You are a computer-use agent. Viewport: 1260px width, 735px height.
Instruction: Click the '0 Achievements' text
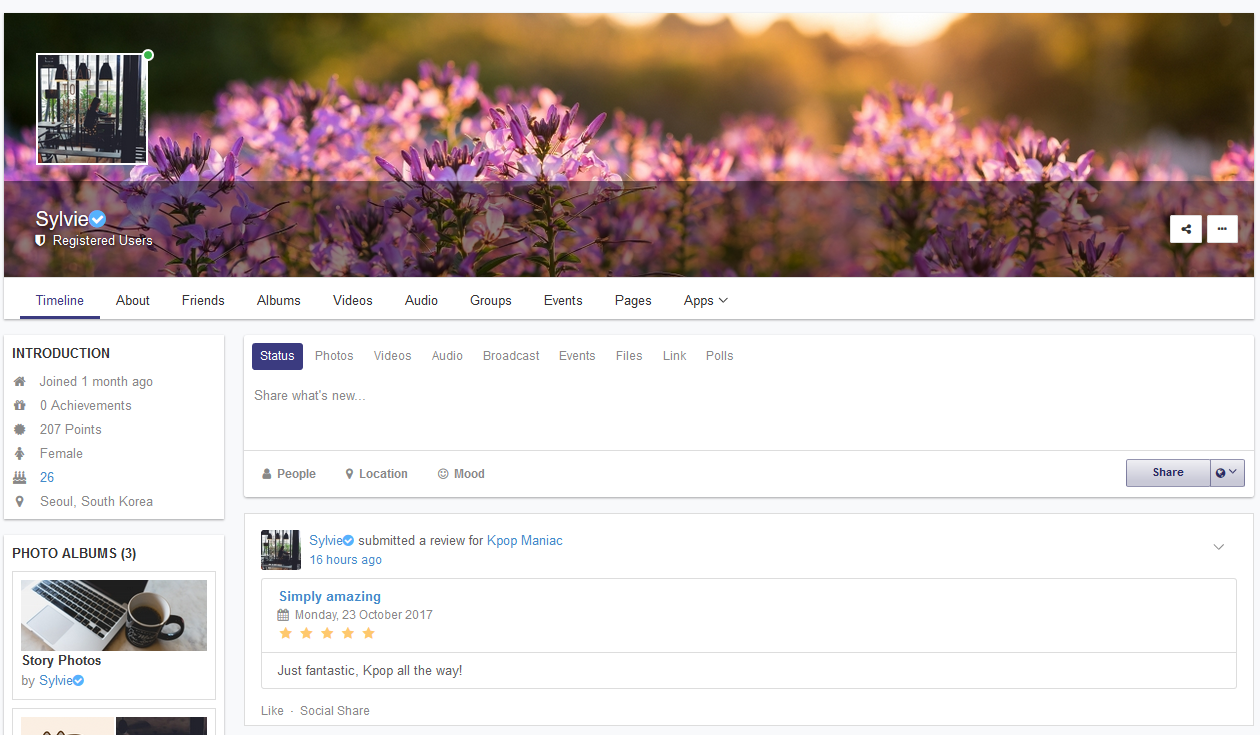86,406
